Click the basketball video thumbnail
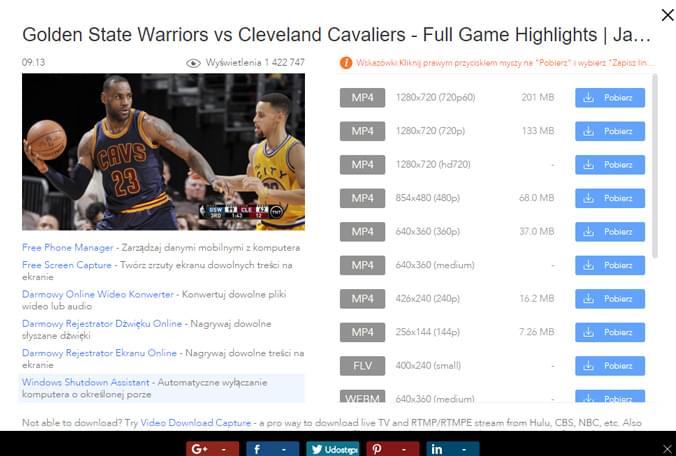Viewport: 676px width, 456px height. (163, 152)
